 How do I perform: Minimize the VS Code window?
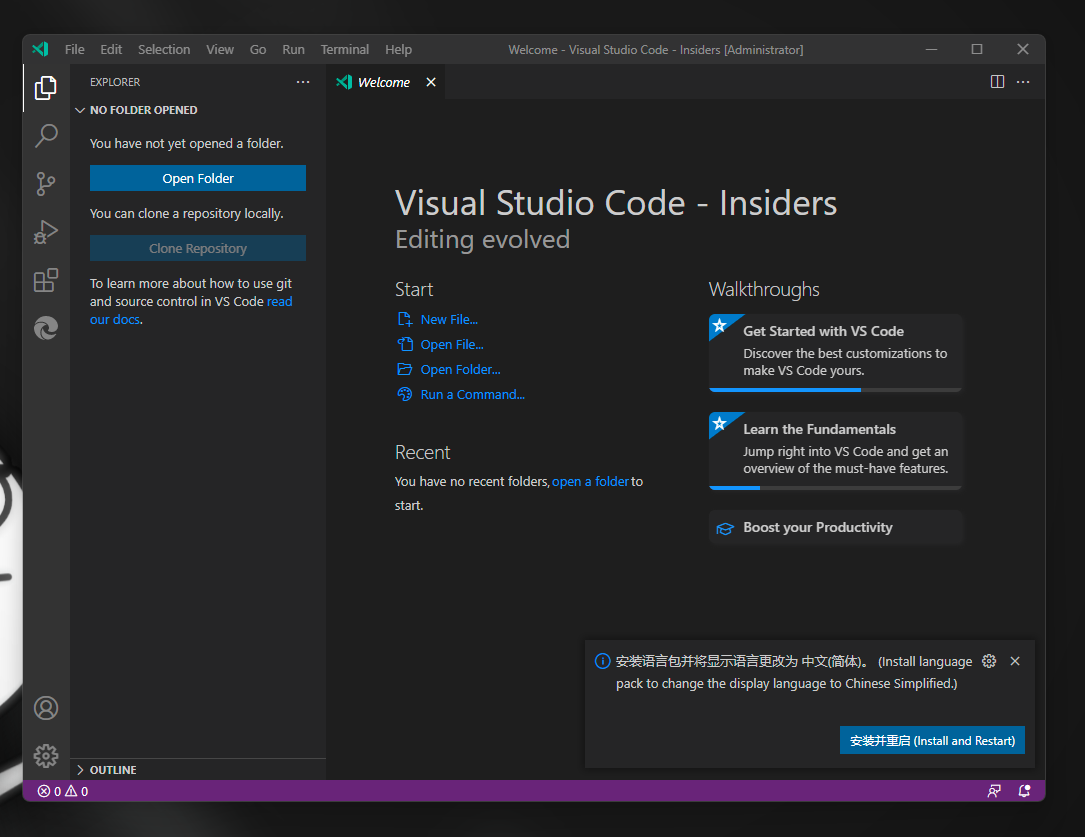tap(931, 49)
